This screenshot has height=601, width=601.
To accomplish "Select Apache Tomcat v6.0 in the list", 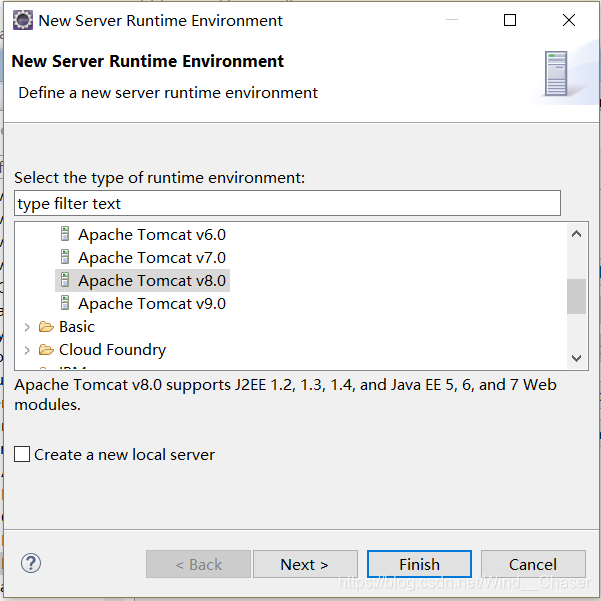I will coord(152,235).
